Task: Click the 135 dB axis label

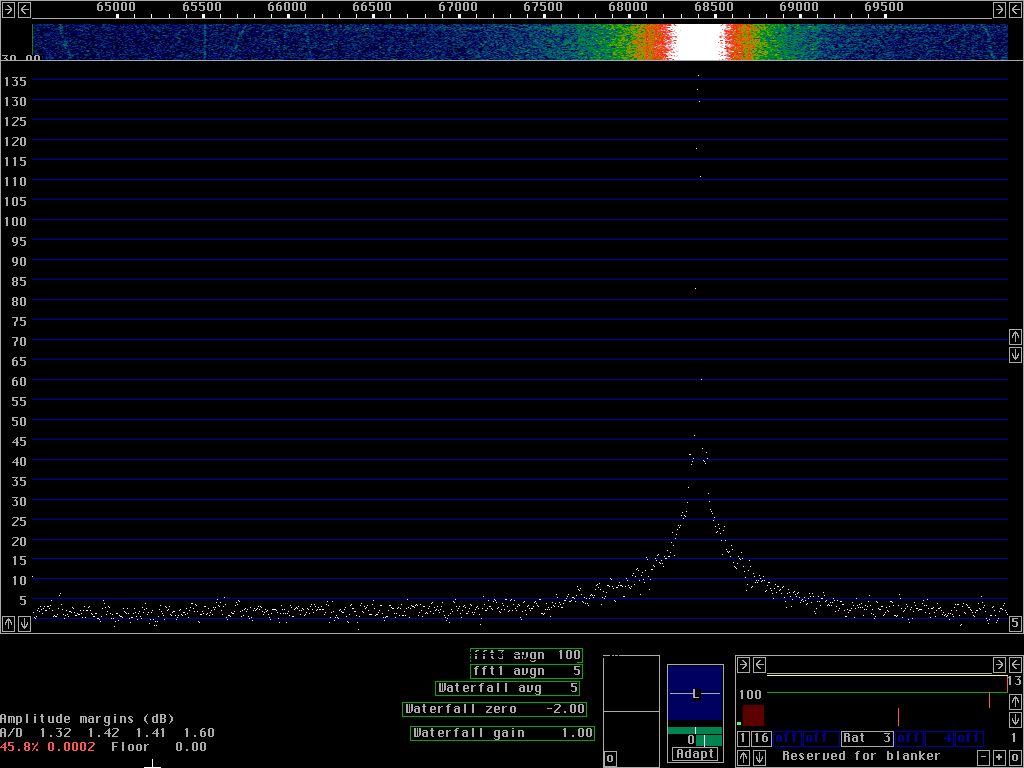Action: point(14,82)
